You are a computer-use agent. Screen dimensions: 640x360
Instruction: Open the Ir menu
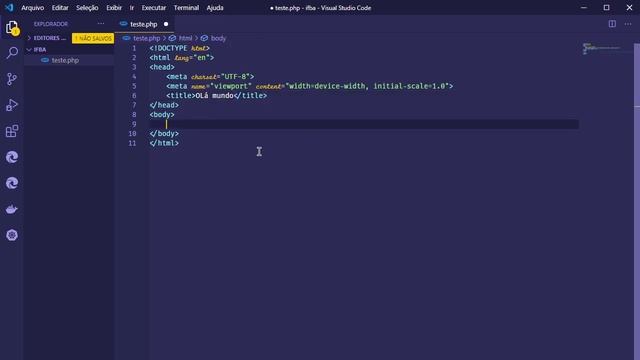(x=131, y=8)
